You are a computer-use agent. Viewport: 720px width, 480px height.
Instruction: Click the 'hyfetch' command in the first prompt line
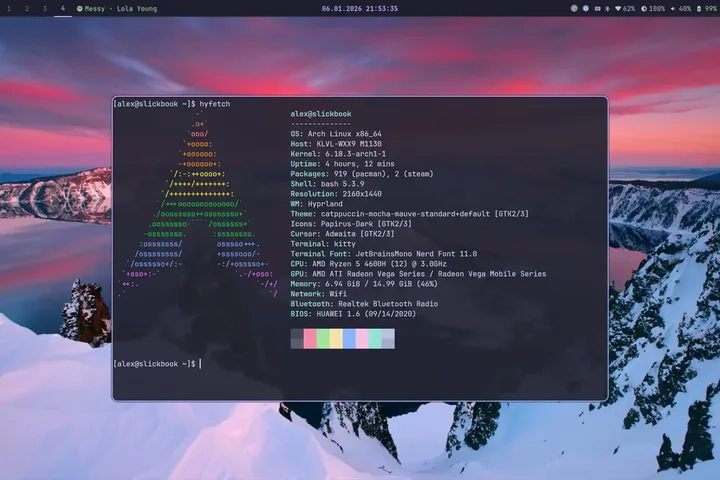(214, 104)
